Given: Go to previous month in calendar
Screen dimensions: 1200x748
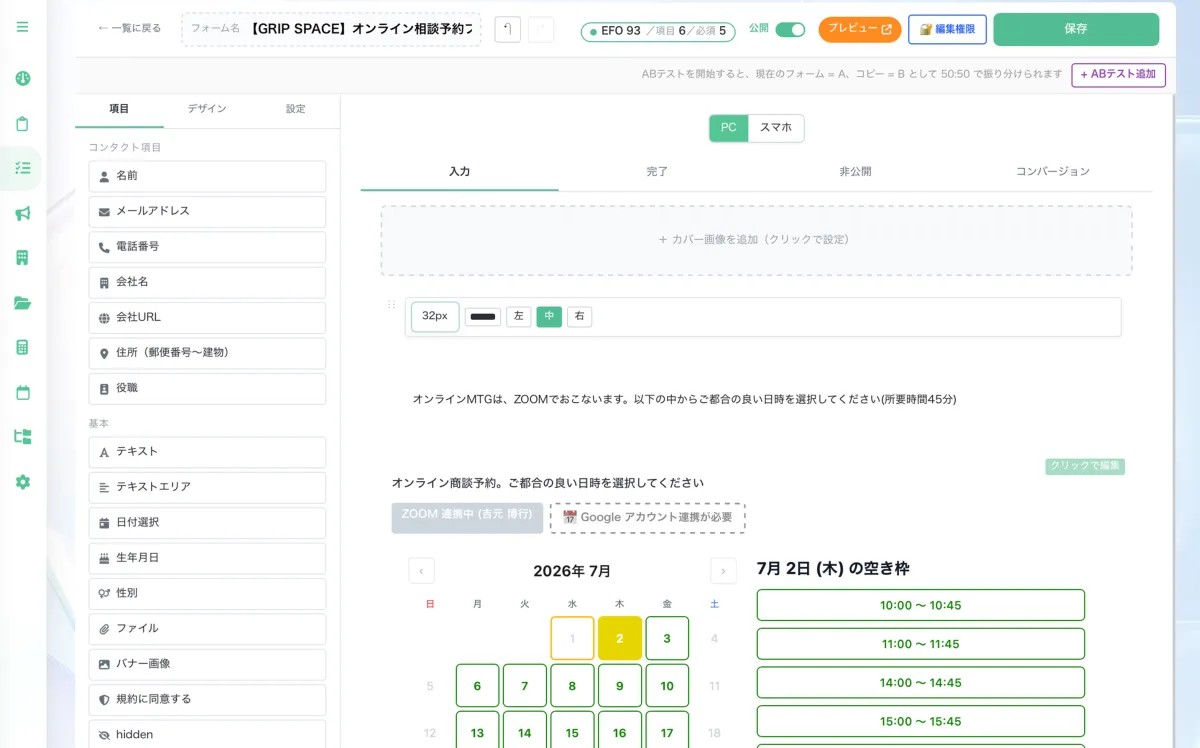Looking at the screenshot, I should click(x=421, y=571).
